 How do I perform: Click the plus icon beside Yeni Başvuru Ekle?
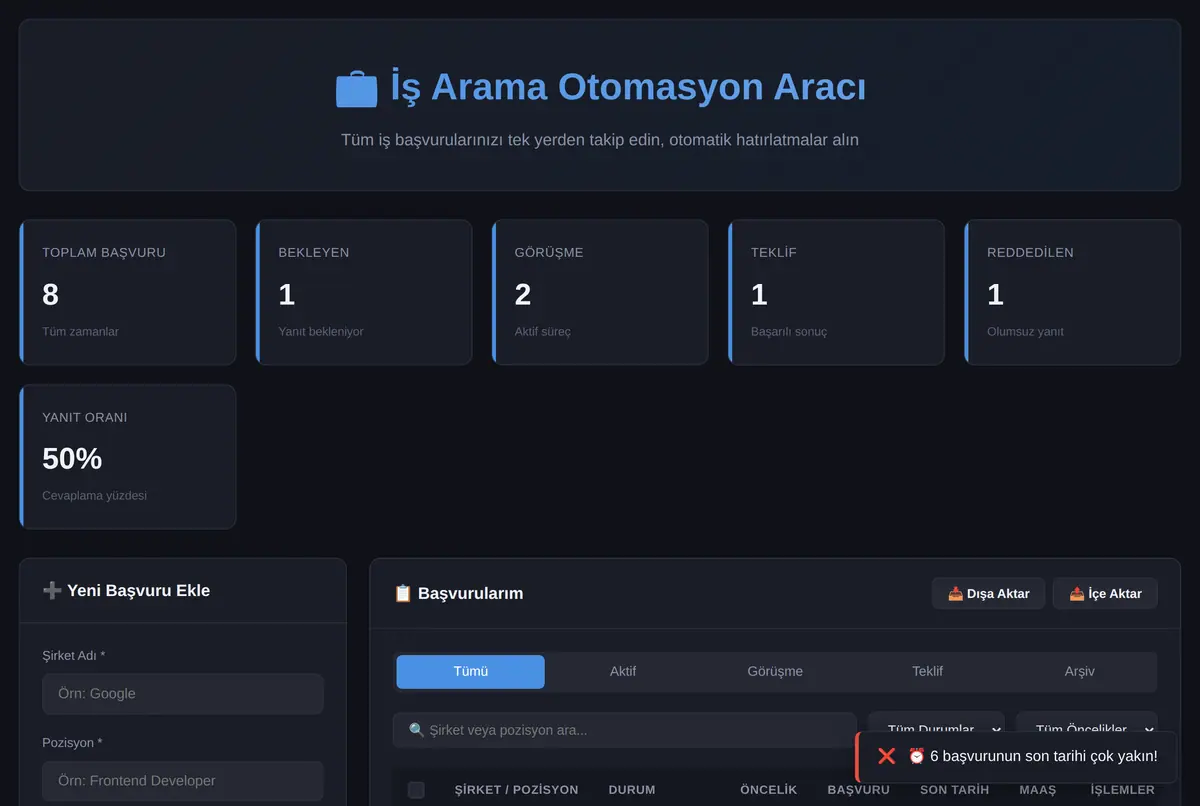52,590
